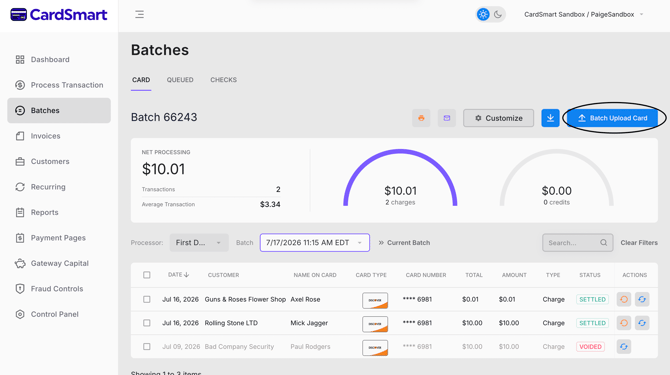Sort by TOTAL column header
Viewport: 670px width, 375px height.
[x=473, y=275]
